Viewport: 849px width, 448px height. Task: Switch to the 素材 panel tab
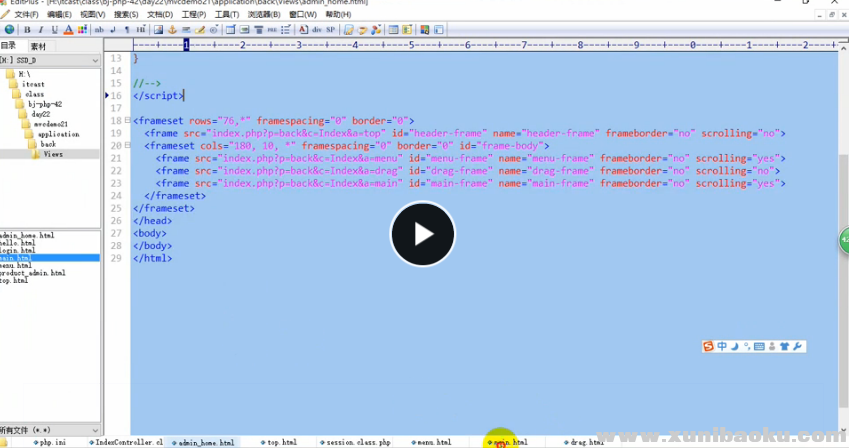pyautogui.click(x=38, y=46)
